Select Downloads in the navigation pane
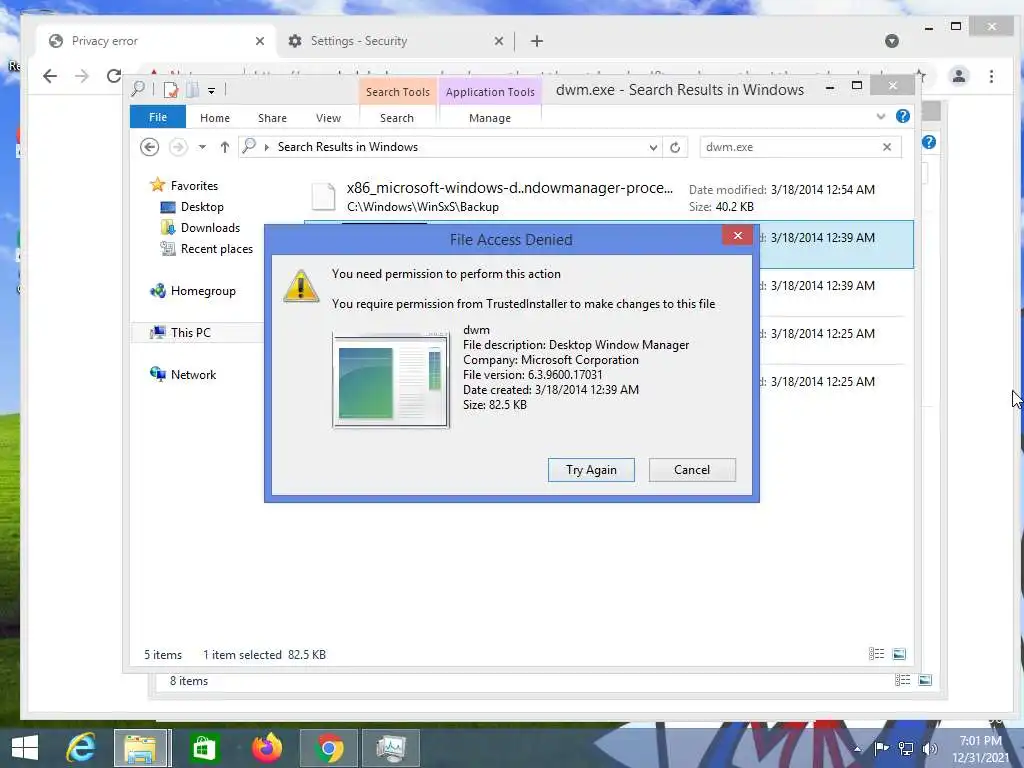The width and height of the screenshot is (1024, 768). click(210, 227)
